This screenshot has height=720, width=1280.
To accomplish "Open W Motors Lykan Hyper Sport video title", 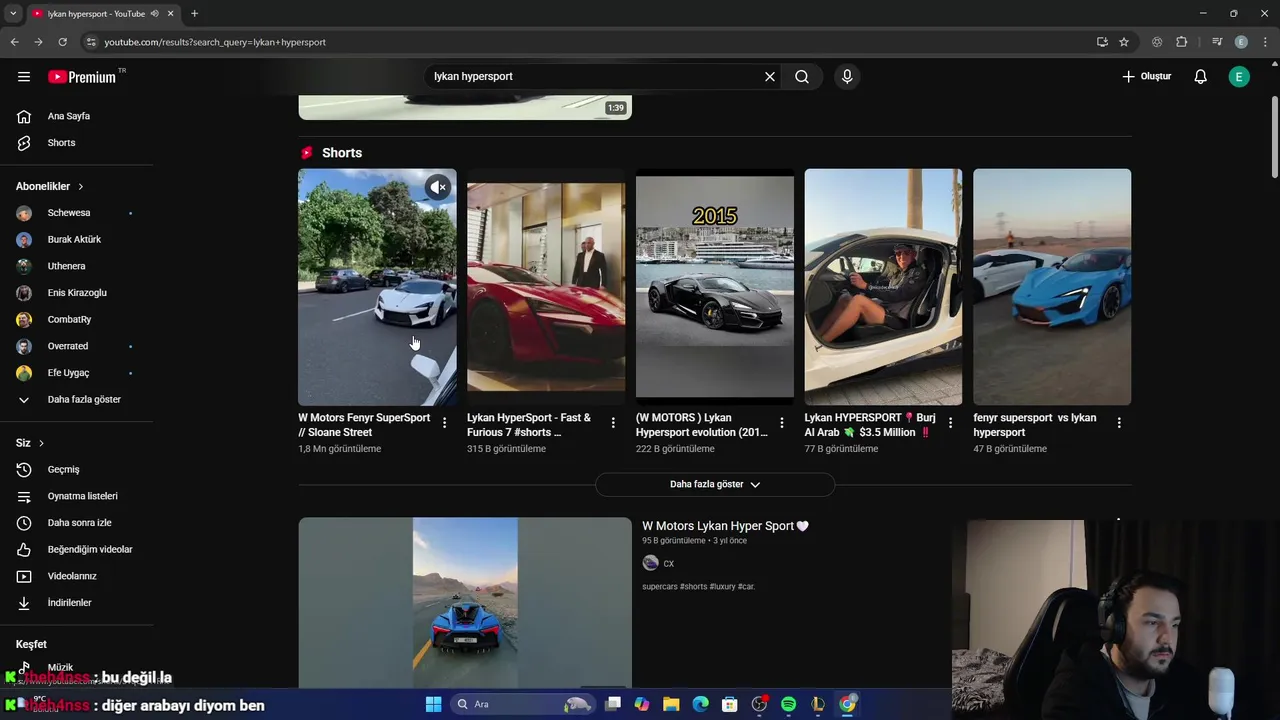I will click(x=725, y=526).
